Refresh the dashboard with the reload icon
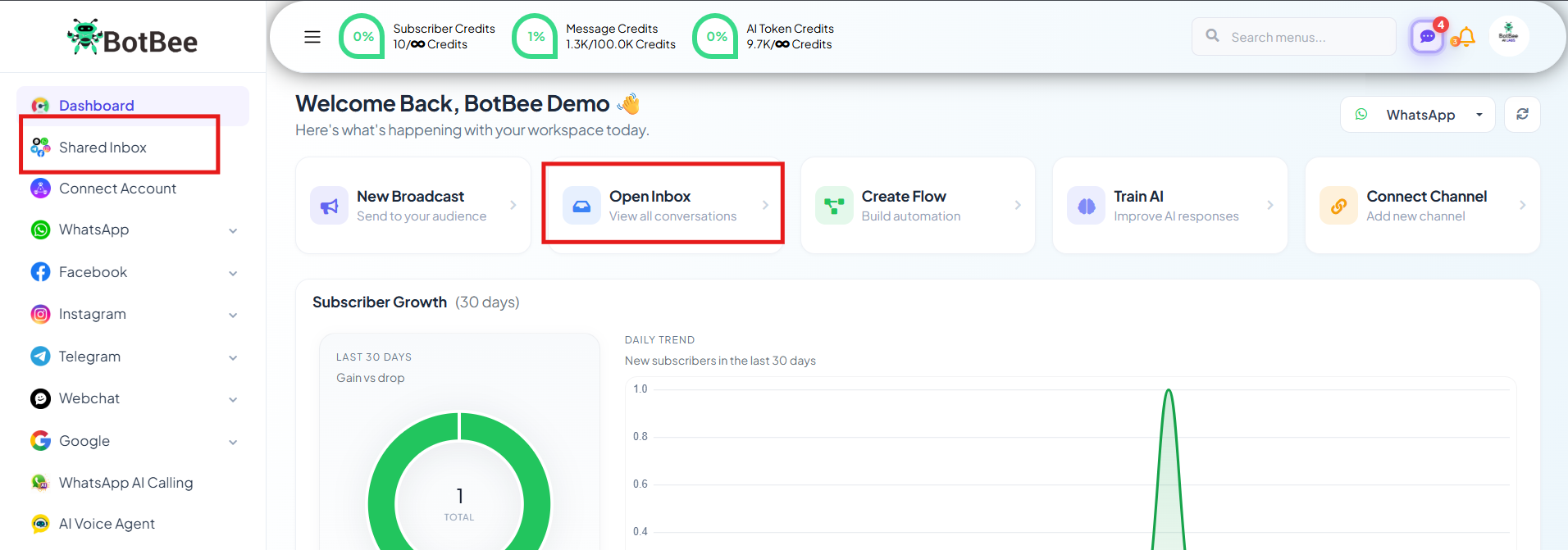Image resolution: width=1568 pixels, height=550 pixels. point(1522,114)
